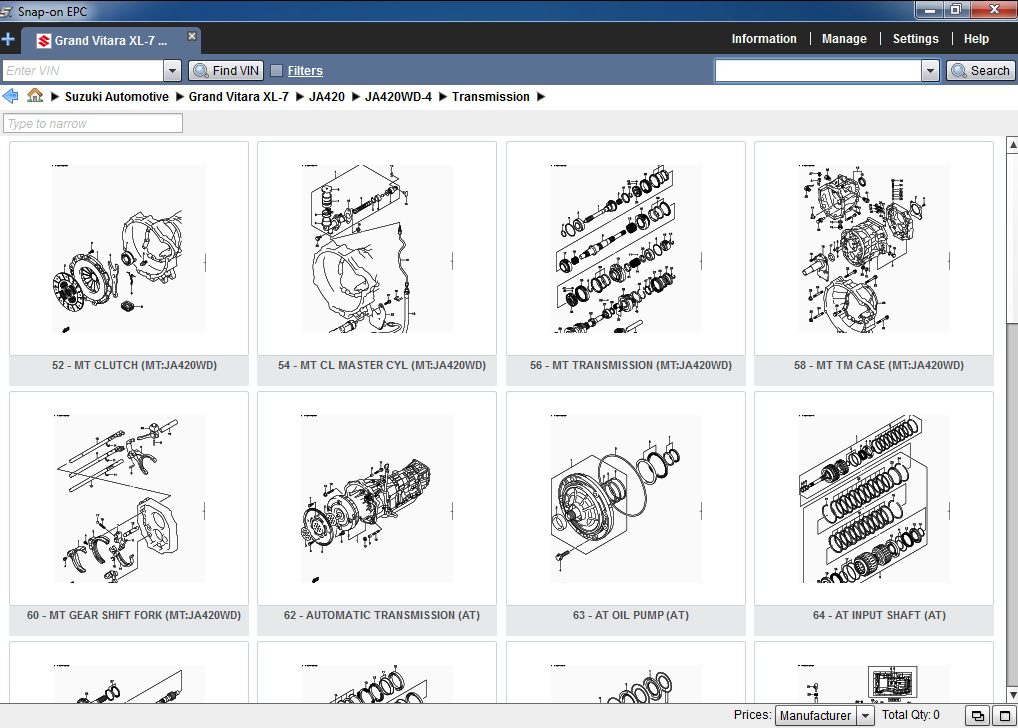Viewport: 1018px width, 728px height.
Task: Open the Prices Manufacturer dropdown
Action: click(824, 716)
